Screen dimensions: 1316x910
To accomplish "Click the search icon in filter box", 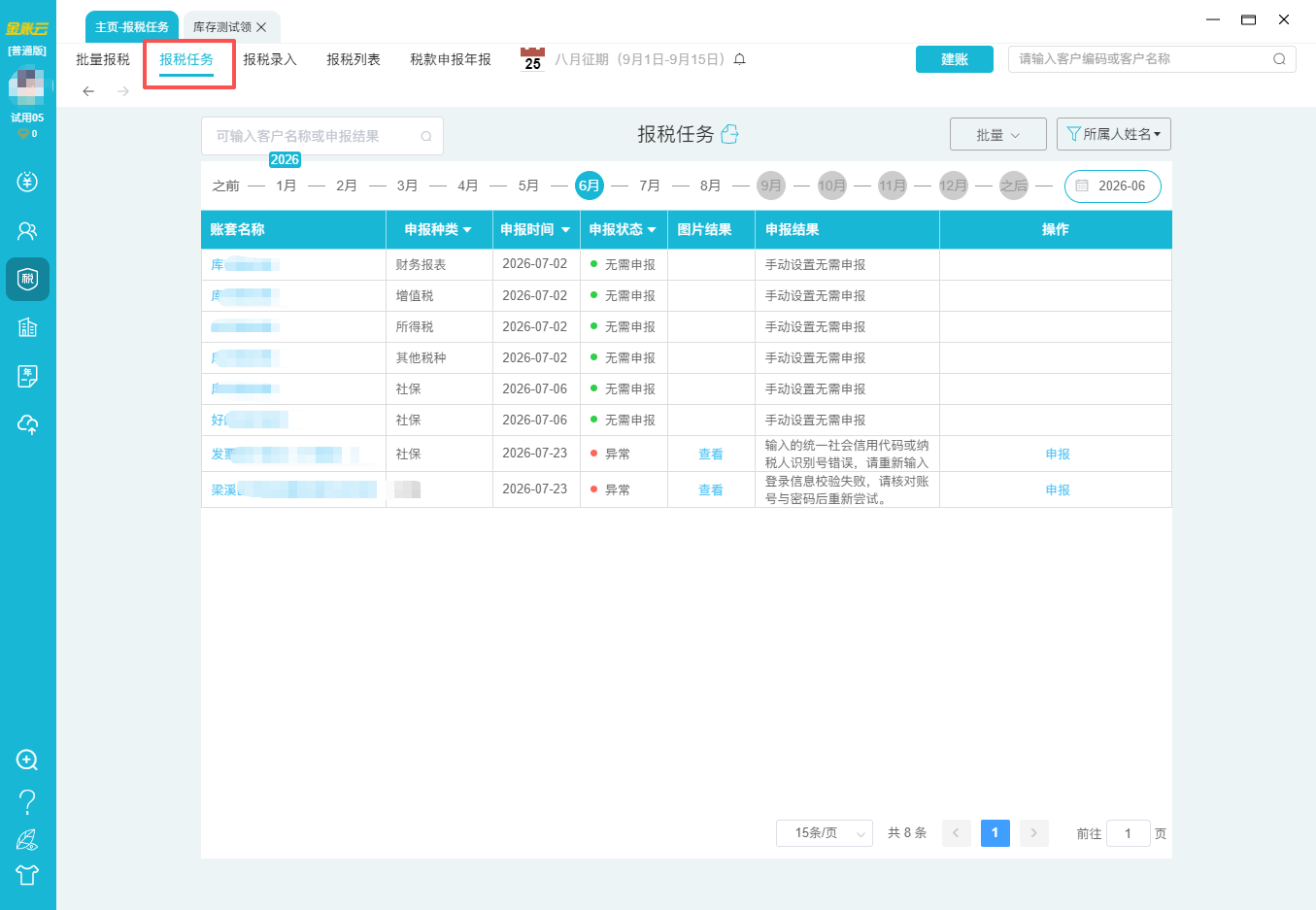I will tap(426, 137).
